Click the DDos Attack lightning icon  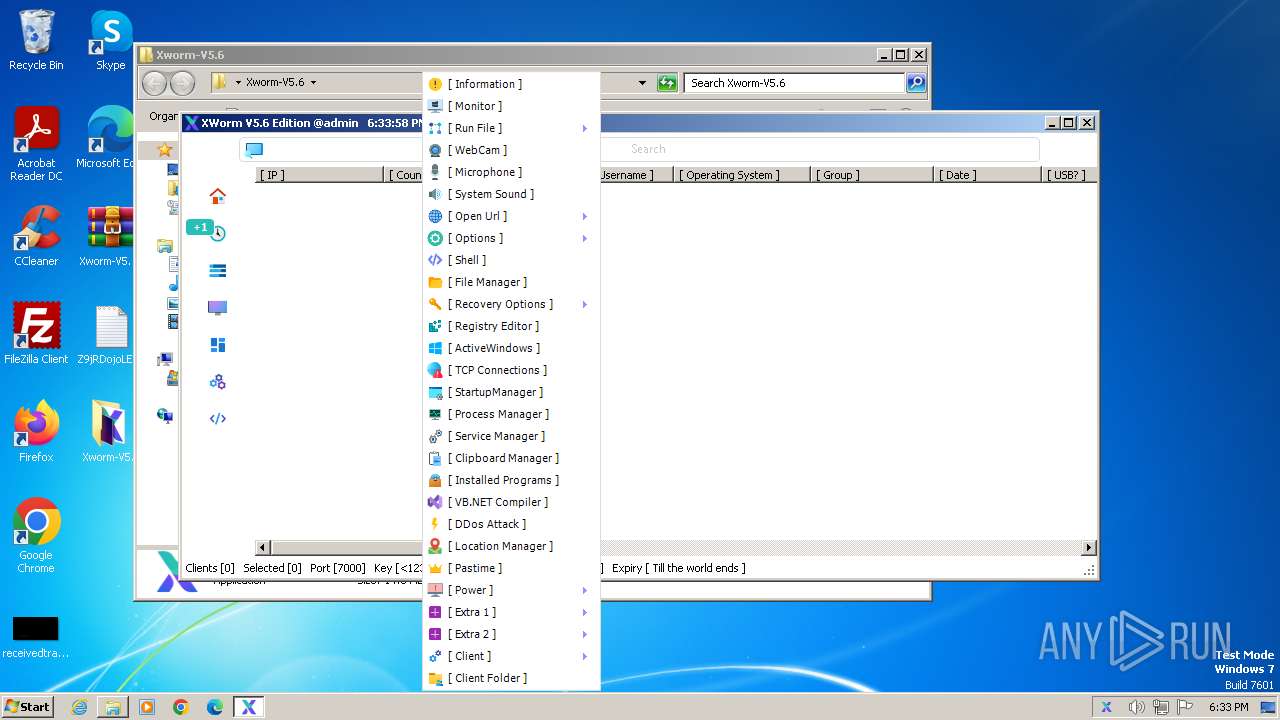click(x=435, y=524)
